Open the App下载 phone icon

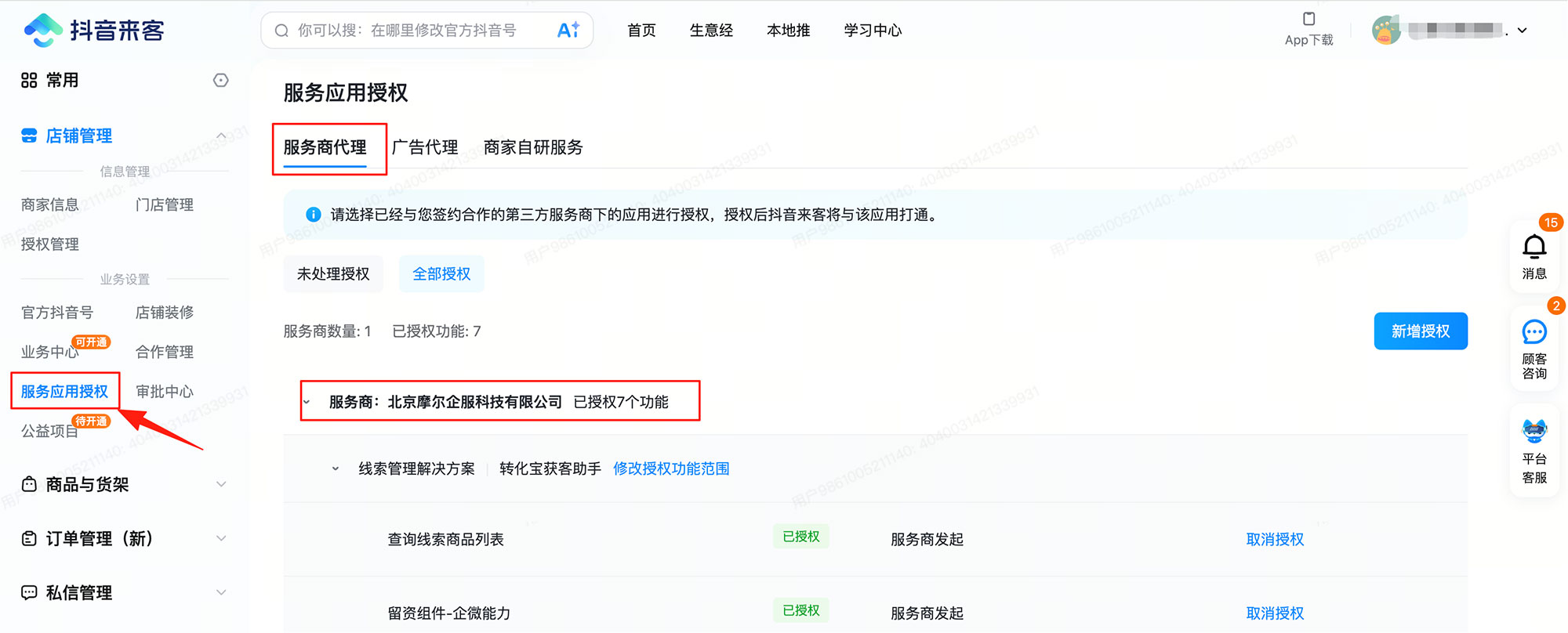pyautogui.click(x=1308, y=20)
